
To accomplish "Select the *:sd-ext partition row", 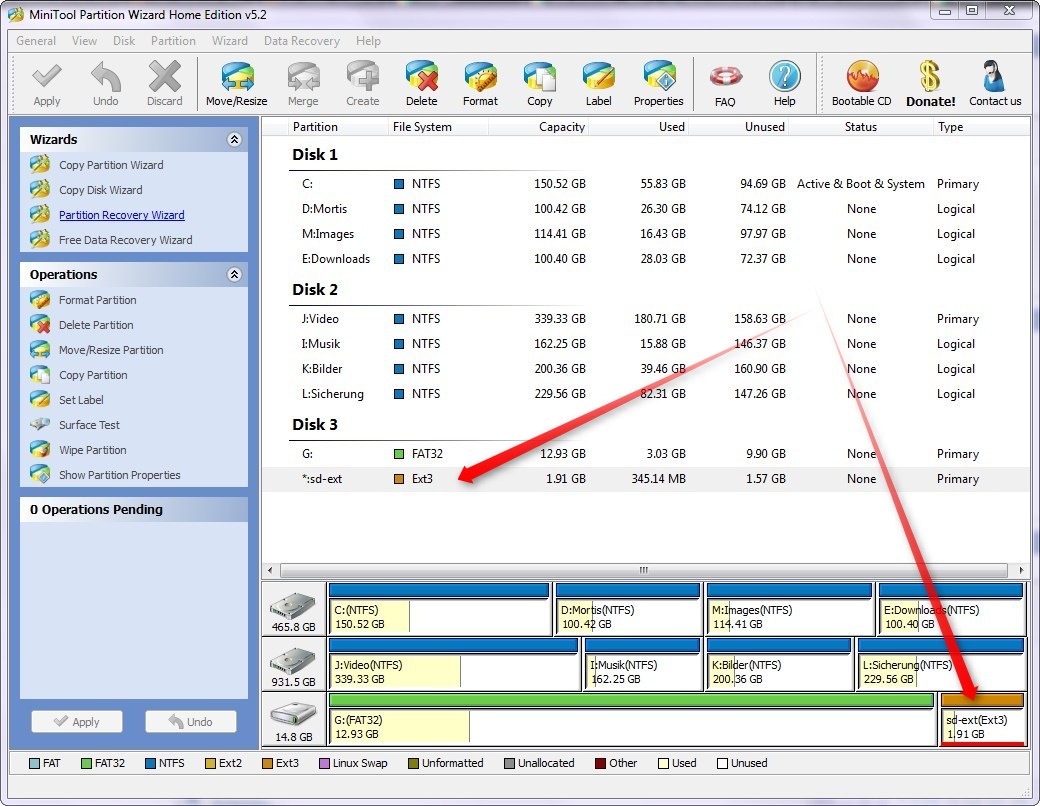I will pyautogui.click(x=647, y=479).
